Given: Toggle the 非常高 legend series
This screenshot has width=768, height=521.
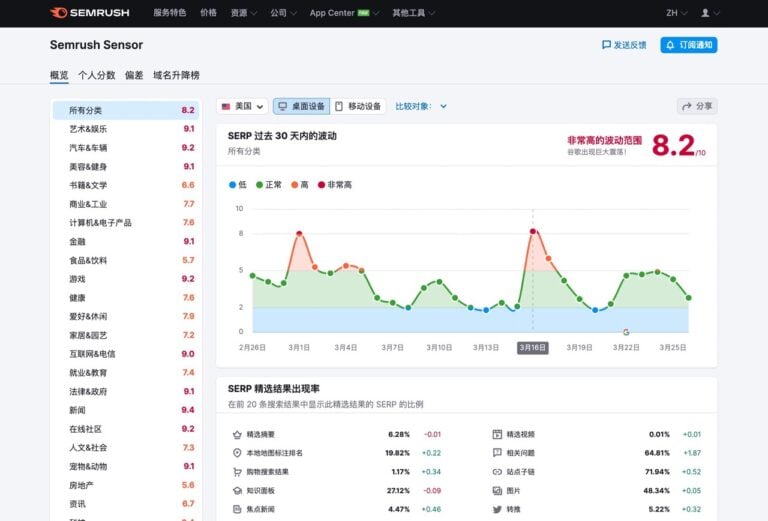Looking at the screenshot, I should tap(335, 185).
